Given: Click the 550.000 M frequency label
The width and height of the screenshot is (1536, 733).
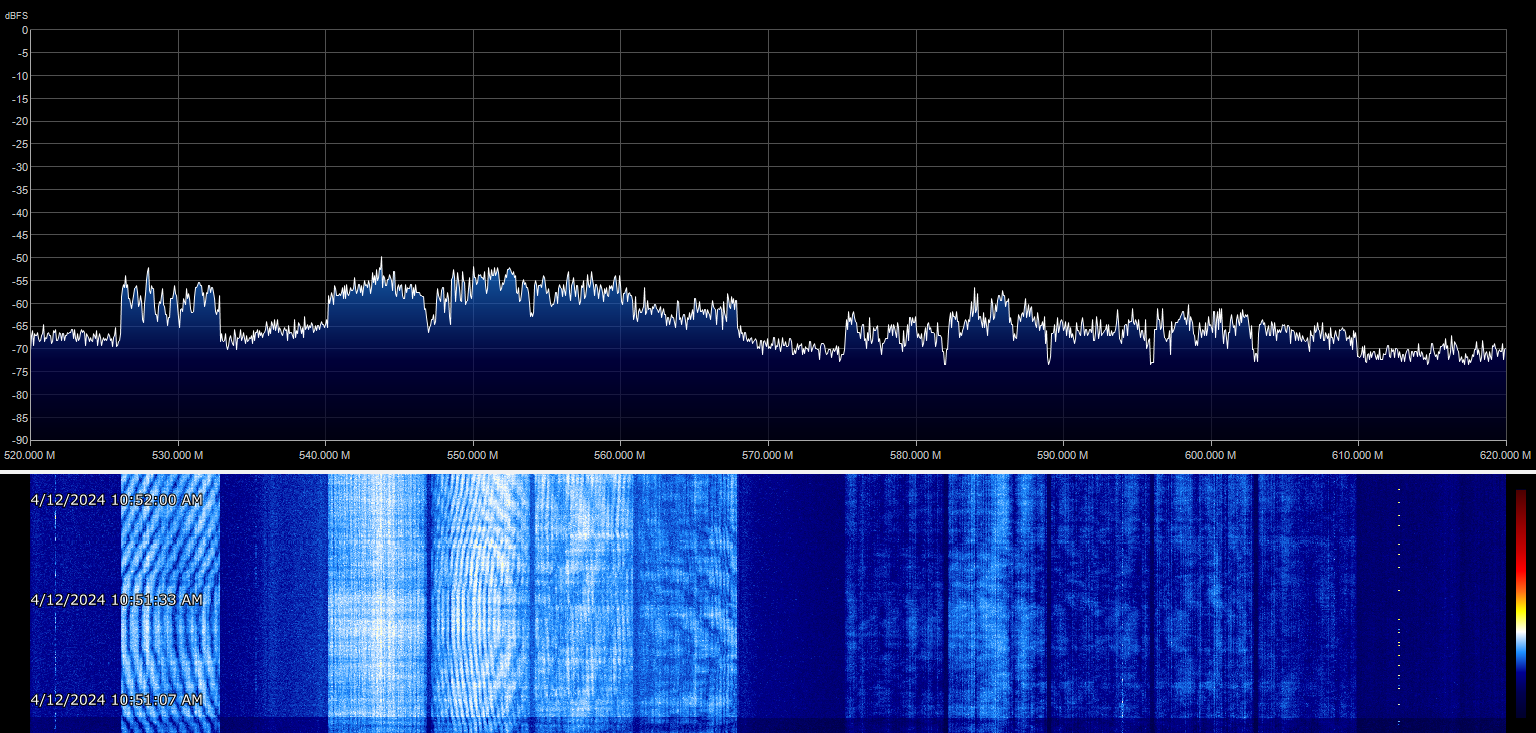Looking at the screenshot, I should 473,455.
